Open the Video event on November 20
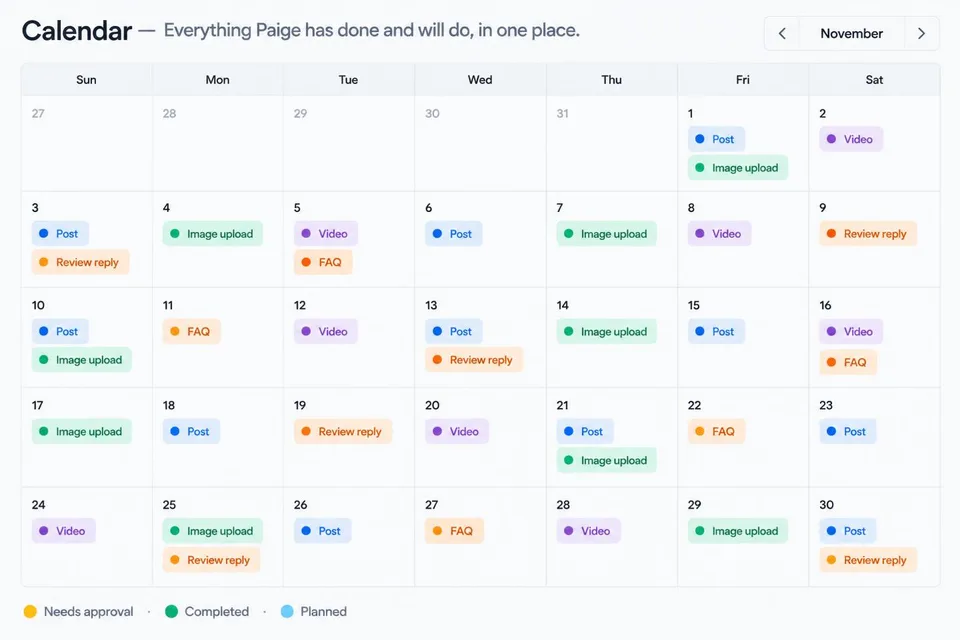This screenshot has width=960, height=640. pos(457,431)
